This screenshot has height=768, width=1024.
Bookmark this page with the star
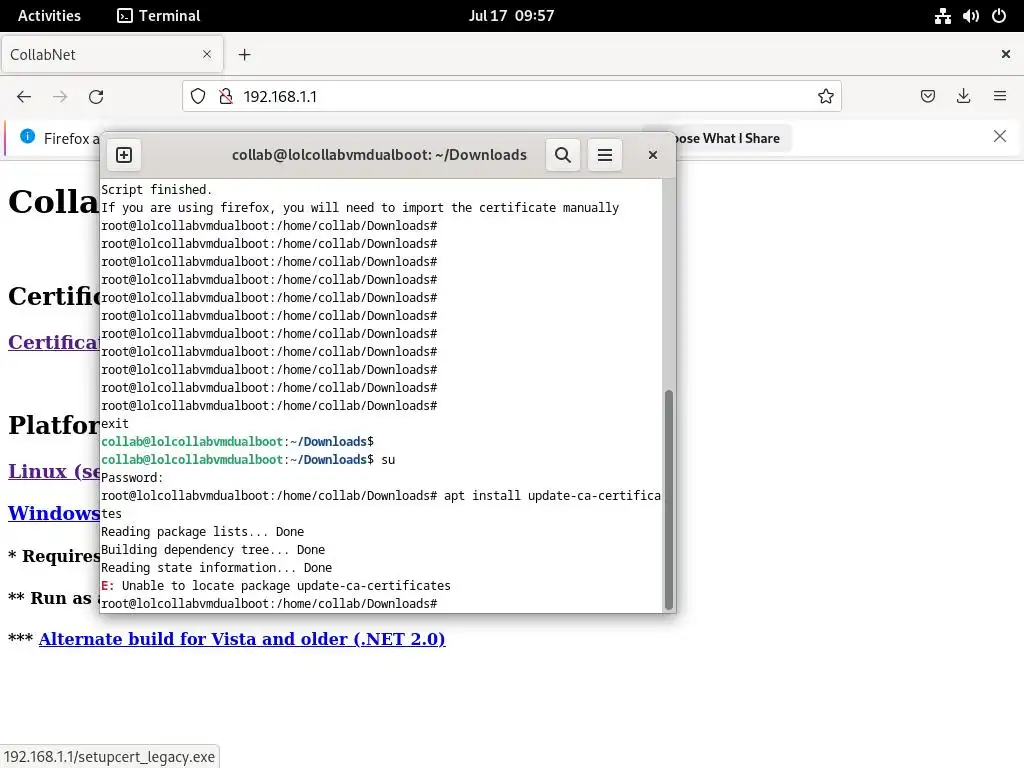tap(825, 97)
